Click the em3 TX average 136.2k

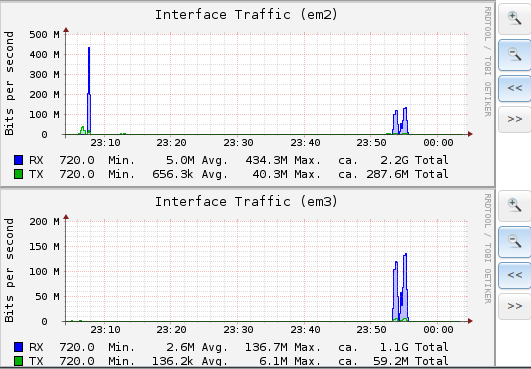(173, 361)
